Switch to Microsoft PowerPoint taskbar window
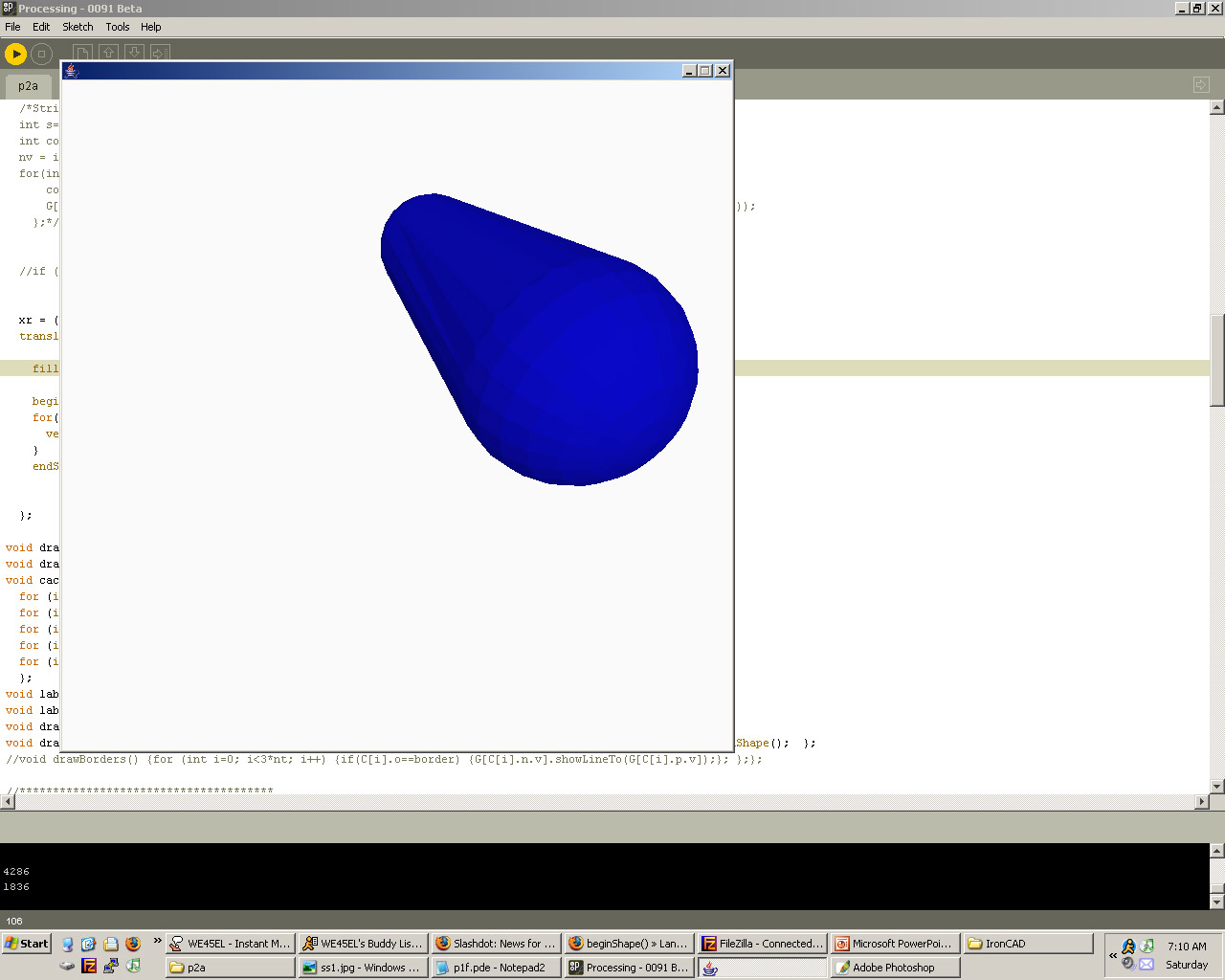1225x980 pixels. 895,944
